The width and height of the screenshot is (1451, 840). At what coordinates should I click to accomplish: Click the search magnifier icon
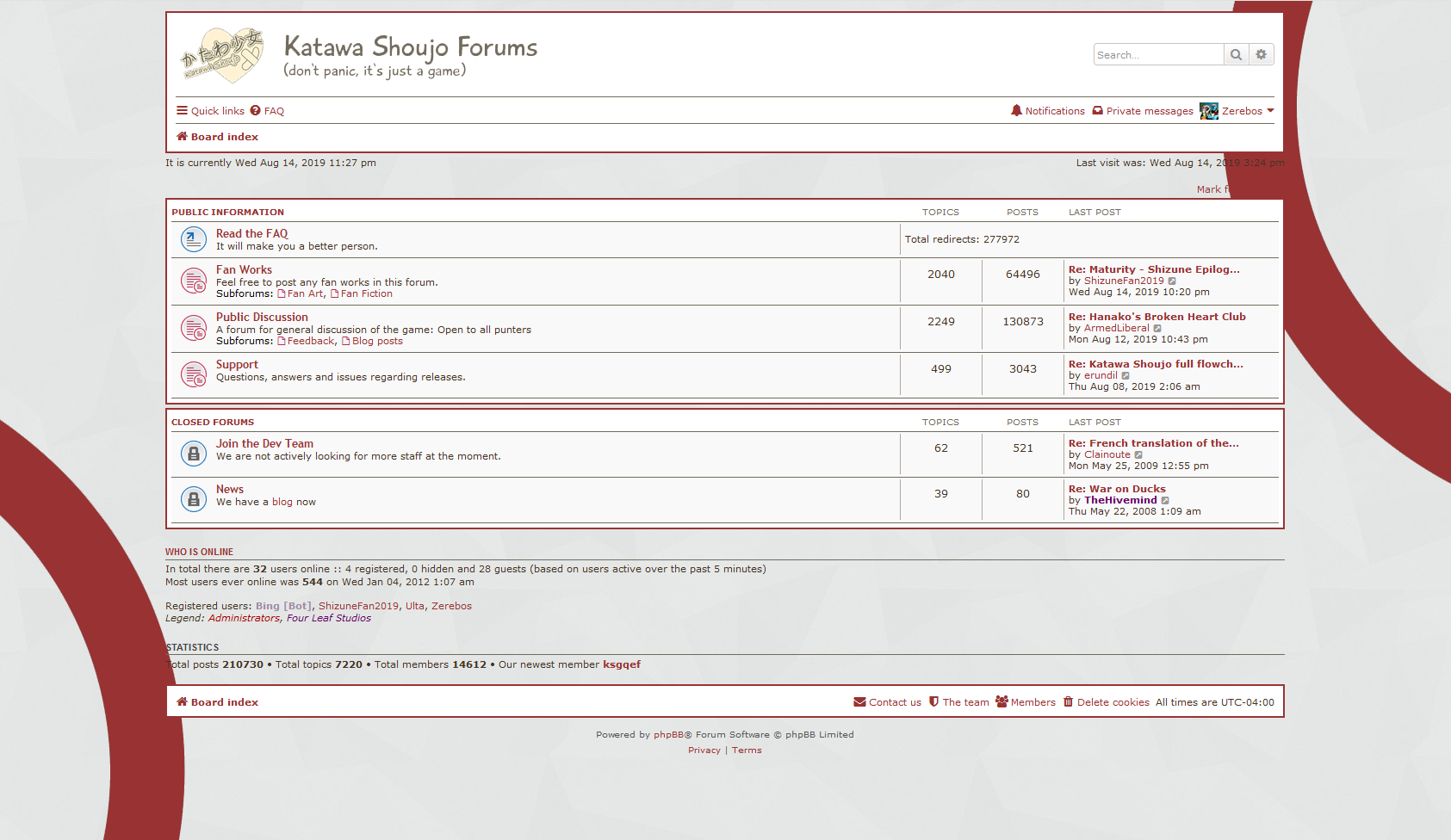click(x=1237, y=54)
